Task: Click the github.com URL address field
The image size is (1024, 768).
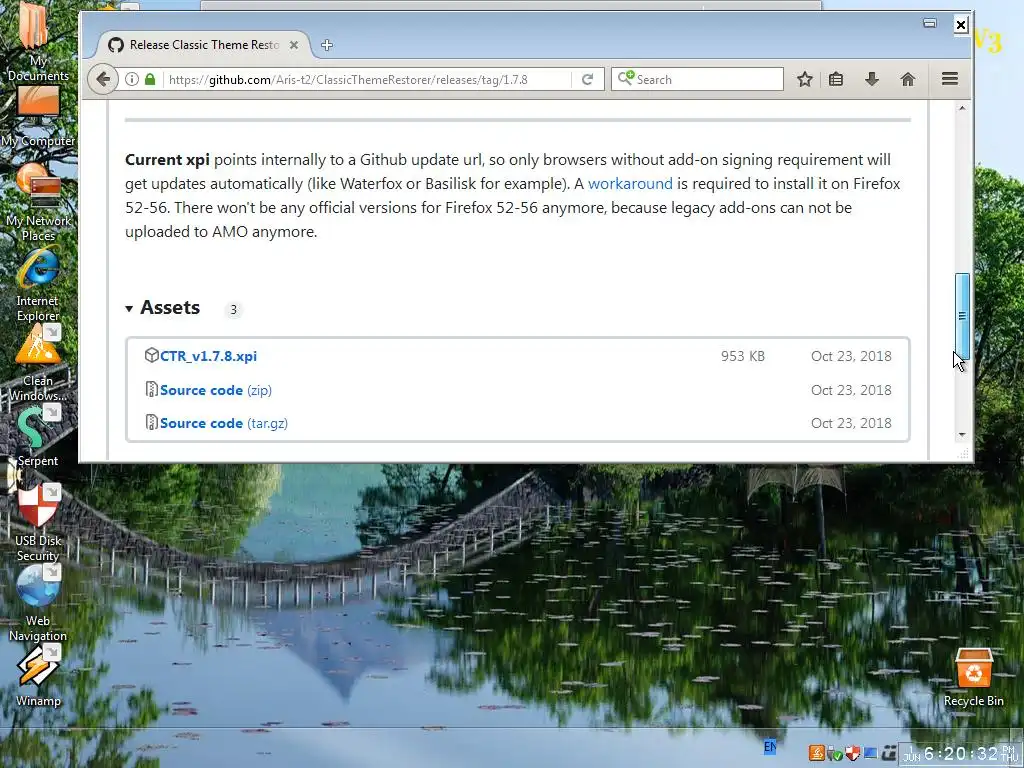Action: (366, 79)
